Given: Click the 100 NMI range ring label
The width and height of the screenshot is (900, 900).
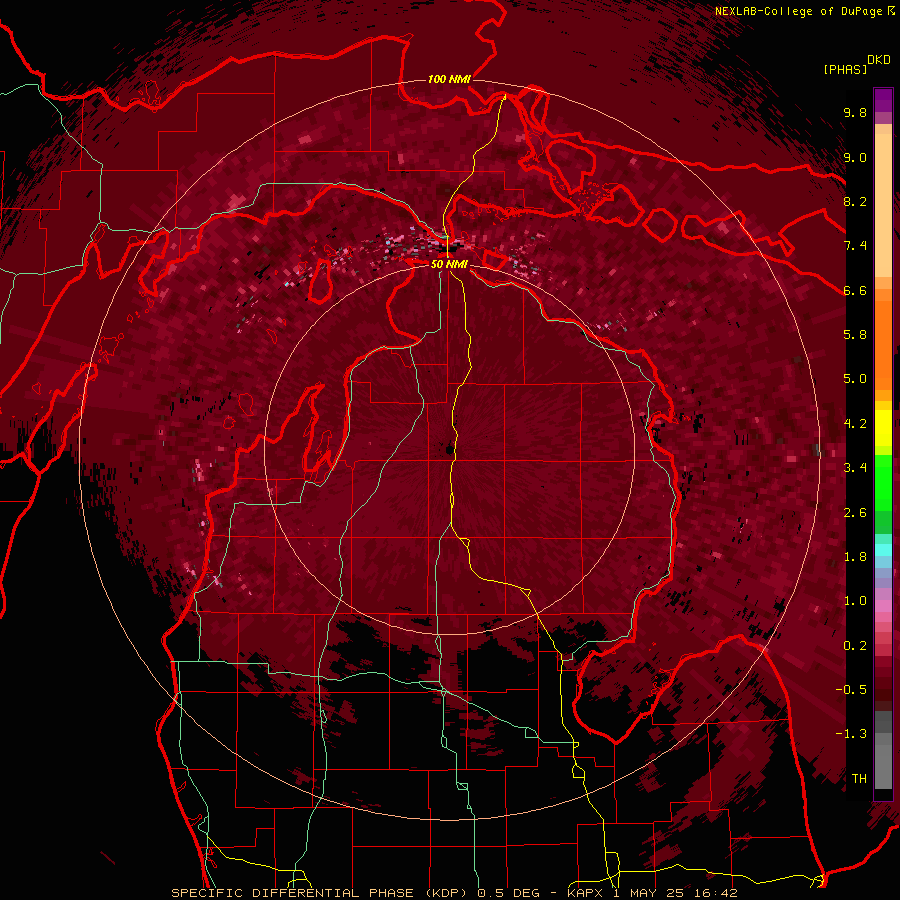Looking at the screenshot, I should pyautogui.click(x=449, y=79).
